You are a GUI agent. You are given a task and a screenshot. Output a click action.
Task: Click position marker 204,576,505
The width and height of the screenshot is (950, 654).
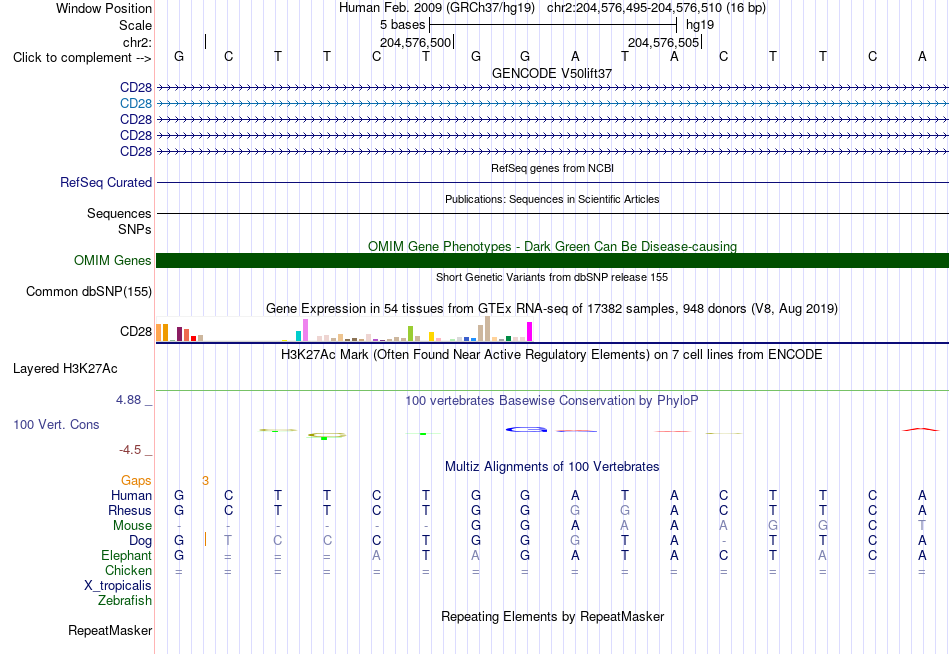663,42
